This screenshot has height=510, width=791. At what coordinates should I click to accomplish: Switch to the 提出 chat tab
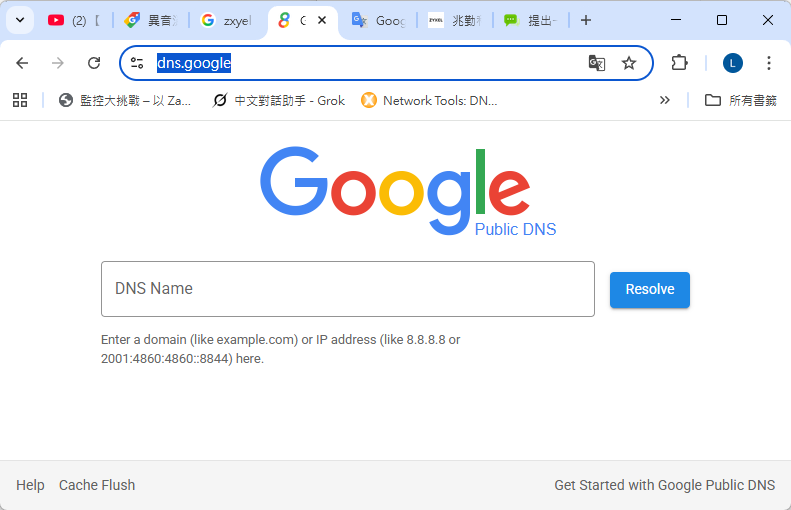point(530,20)
